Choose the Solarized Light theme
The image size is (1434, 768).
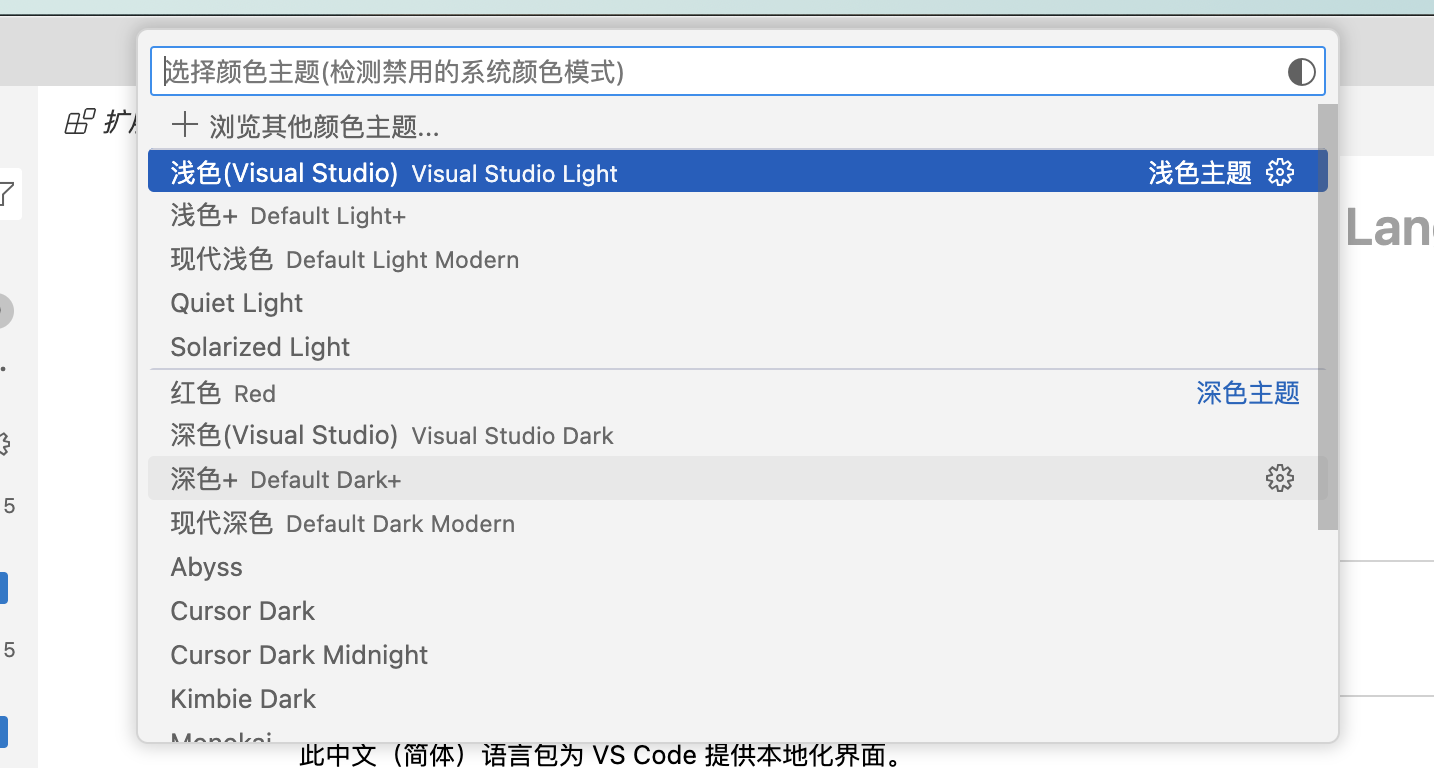pyautogui.click(x=260, y=347)
